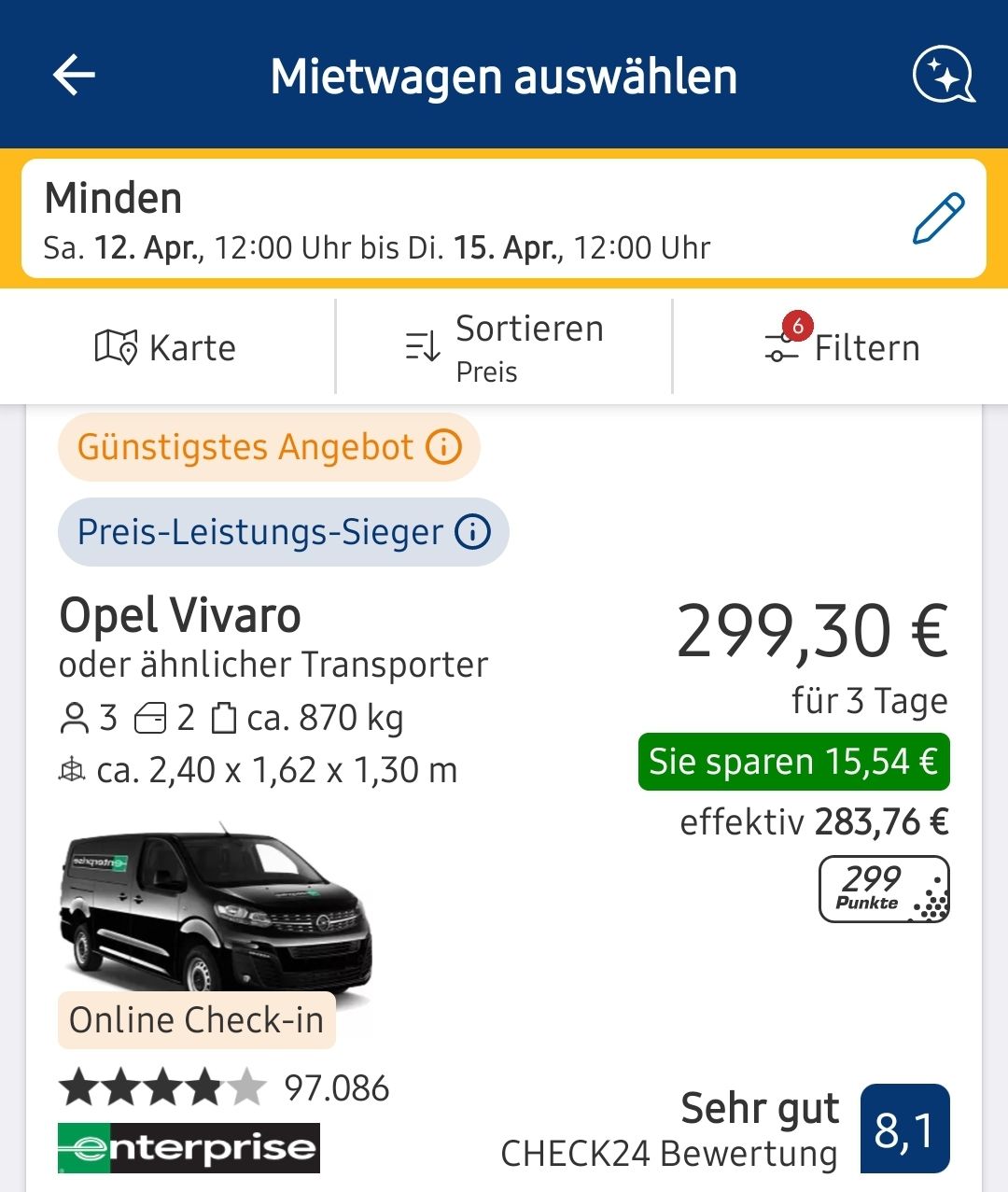Tap the 8,1 rating box
This screenshot has height=1192, width=1008.
pos(904,1129)
